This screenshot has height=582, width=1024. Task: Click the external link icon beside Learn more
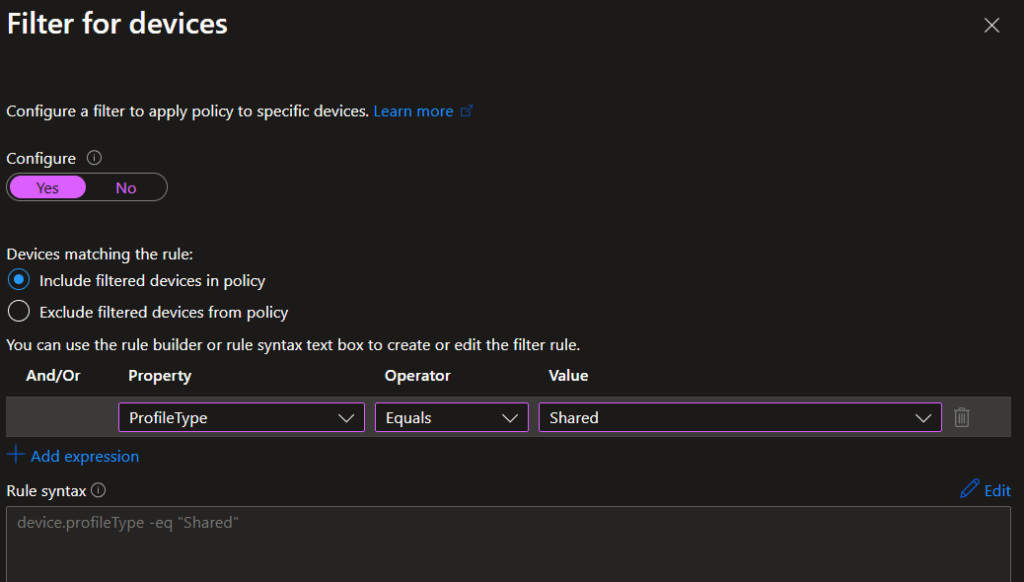(466, 112)
